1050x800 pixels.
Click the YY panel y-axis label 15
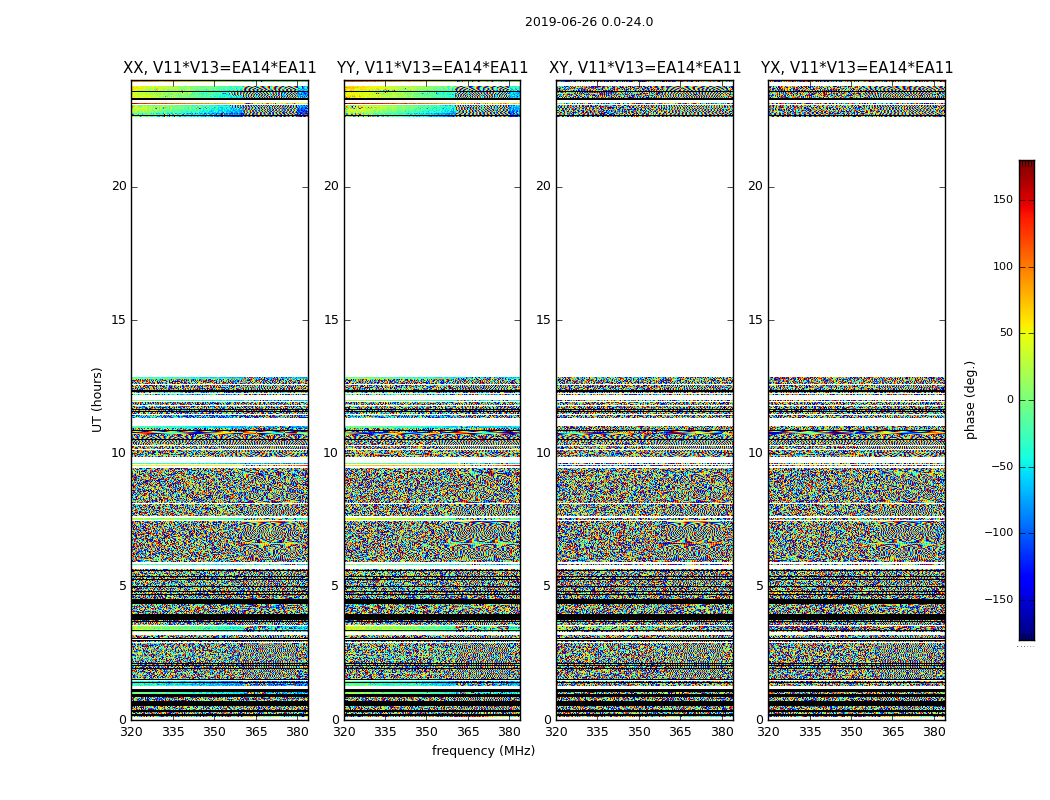(x=331, y=320)
